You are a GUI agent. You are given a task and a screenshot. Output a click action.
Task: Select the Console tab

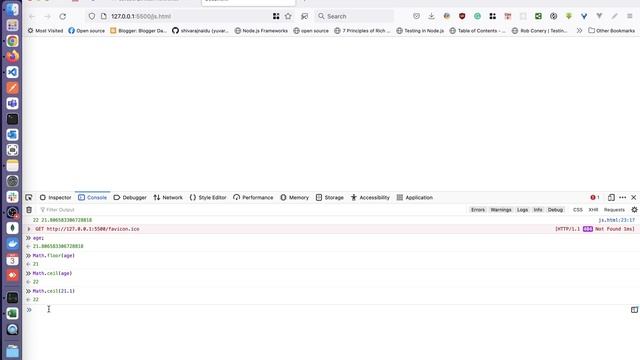(93, 198)
